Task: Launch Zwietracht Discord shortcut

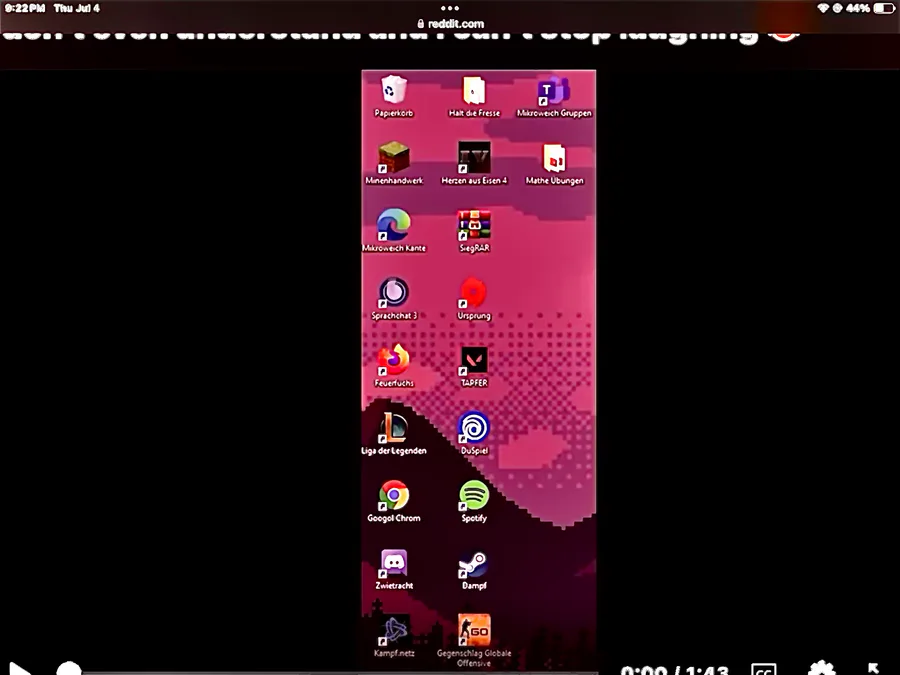Action: click(x=394, y=563)
